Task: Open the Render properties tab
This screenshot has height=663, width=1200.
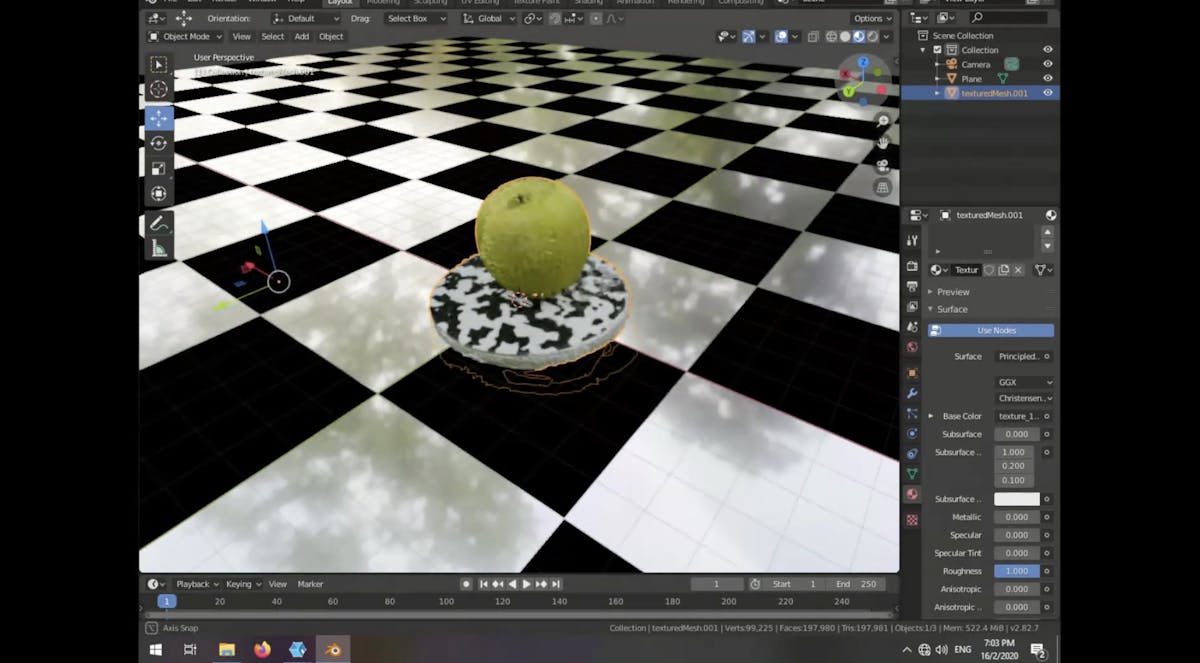Action: coord(912,266)
